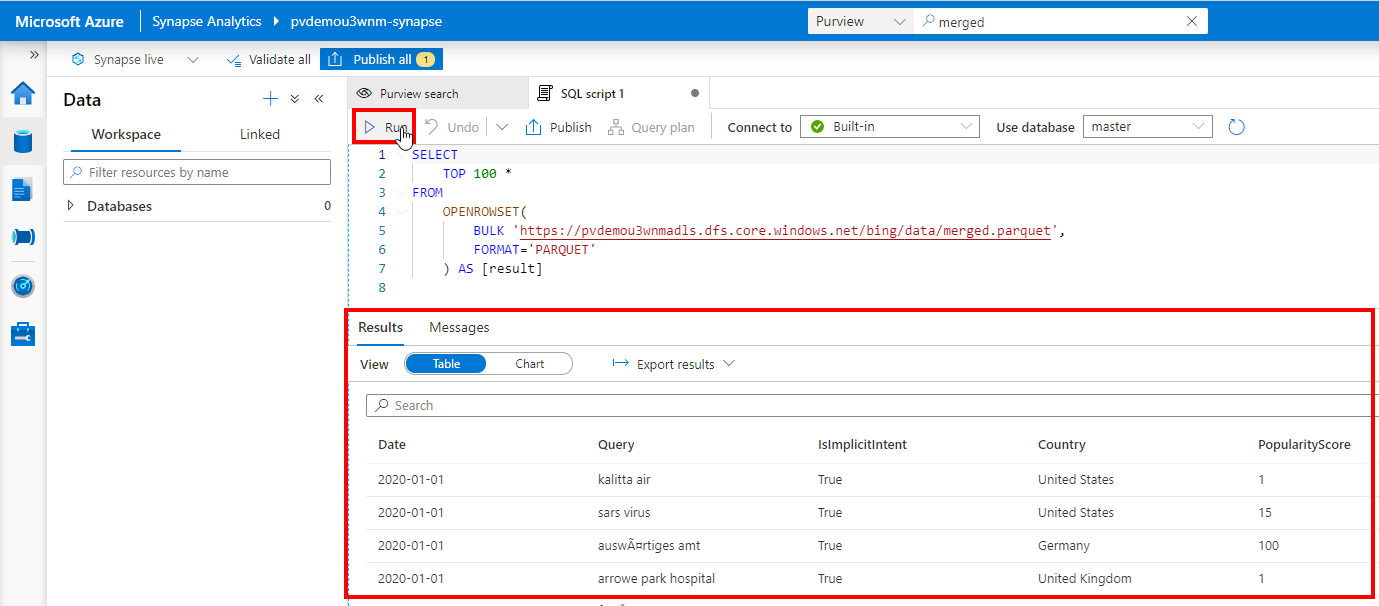
Task: Expand all items in Data panel
Action: point(295,99)
